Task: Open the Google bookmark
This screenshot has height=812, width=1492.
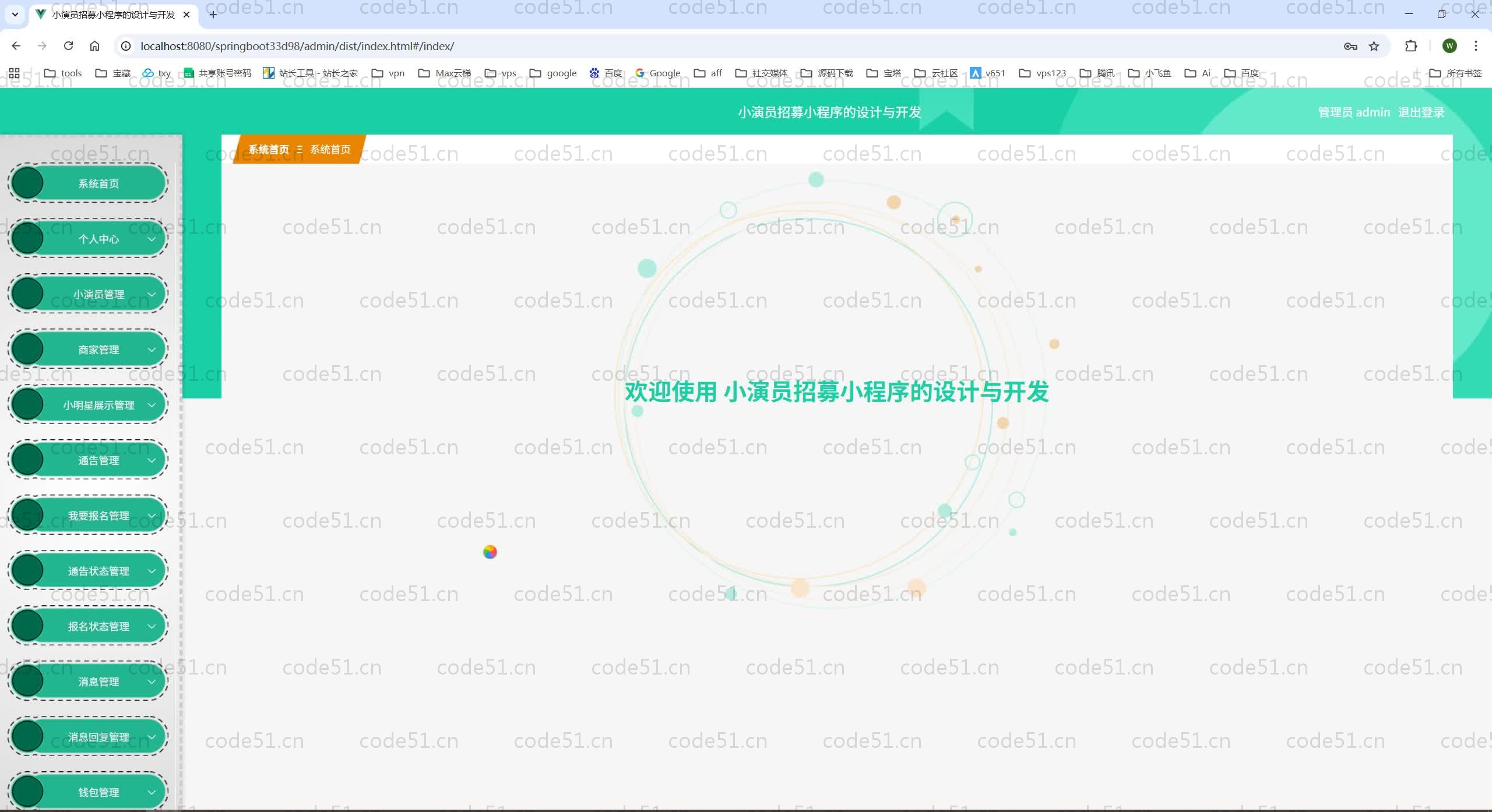Action: tap(657, 73)
